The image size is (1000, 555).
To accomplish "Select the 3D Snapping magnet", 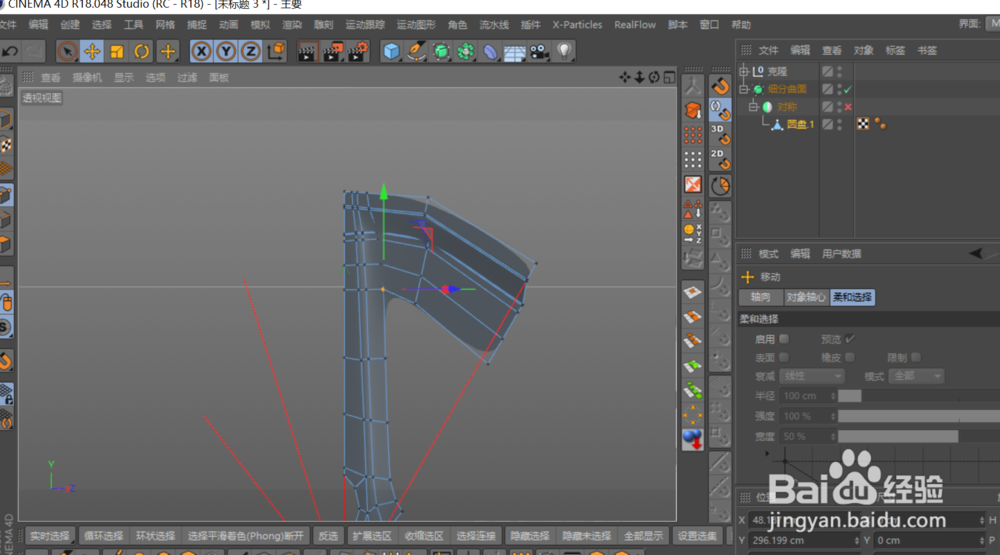I will click(x=721, y=135).
